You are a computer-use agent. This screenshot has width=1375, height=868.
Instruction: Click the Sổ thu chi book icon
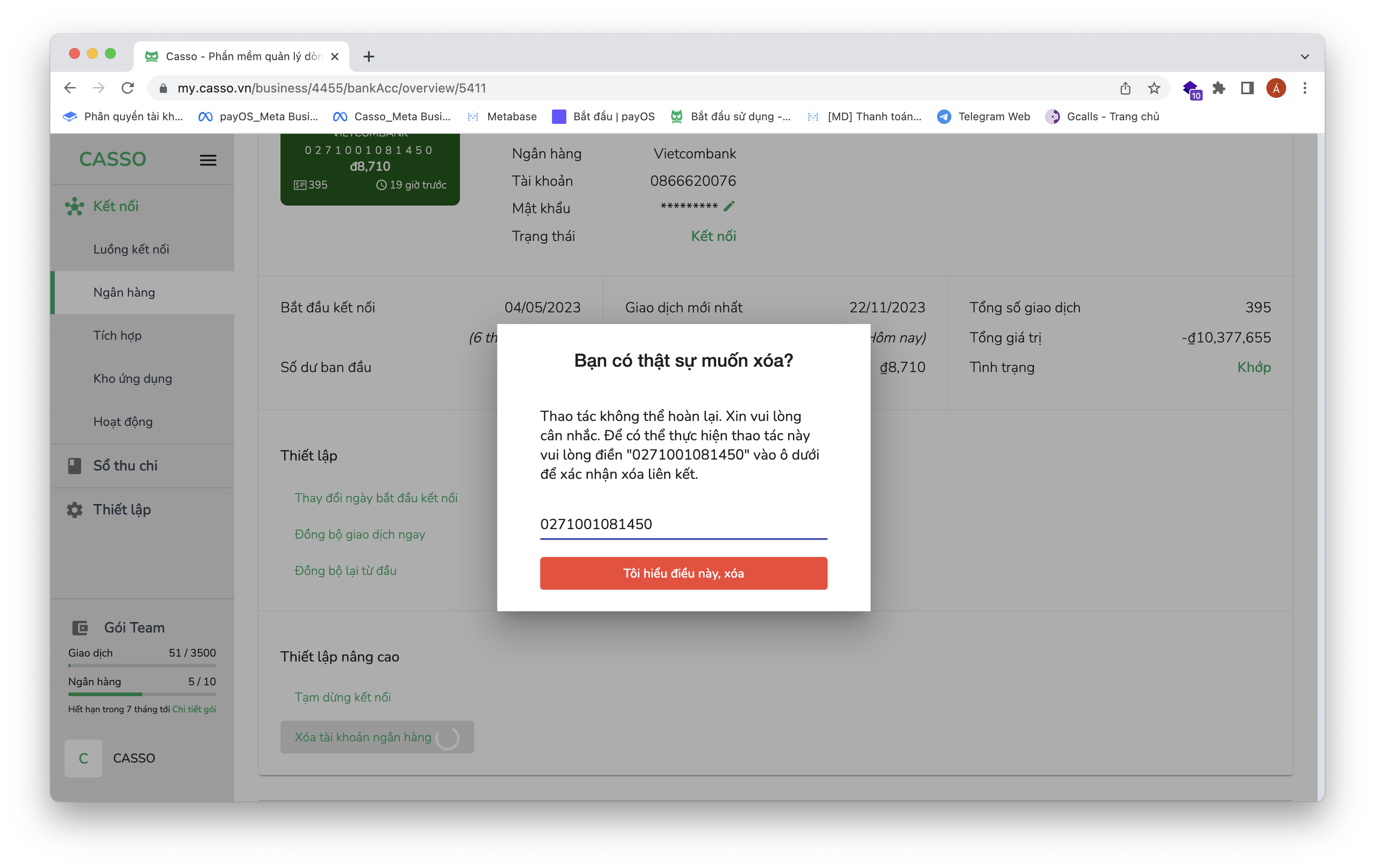pyautogui.click(x=74, y=465)
